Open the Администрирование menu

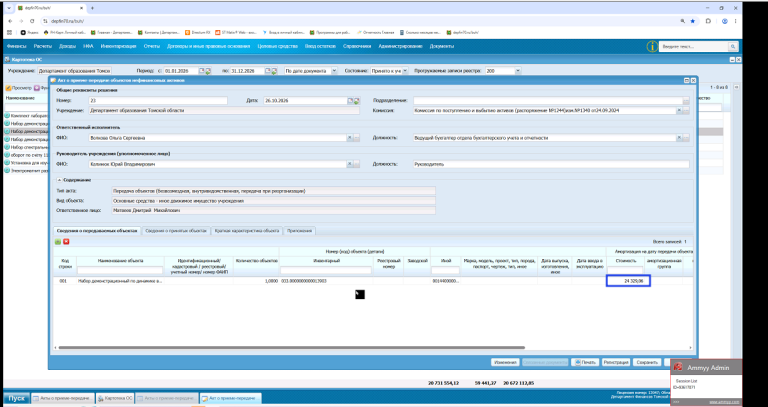(x=400, y=47)
